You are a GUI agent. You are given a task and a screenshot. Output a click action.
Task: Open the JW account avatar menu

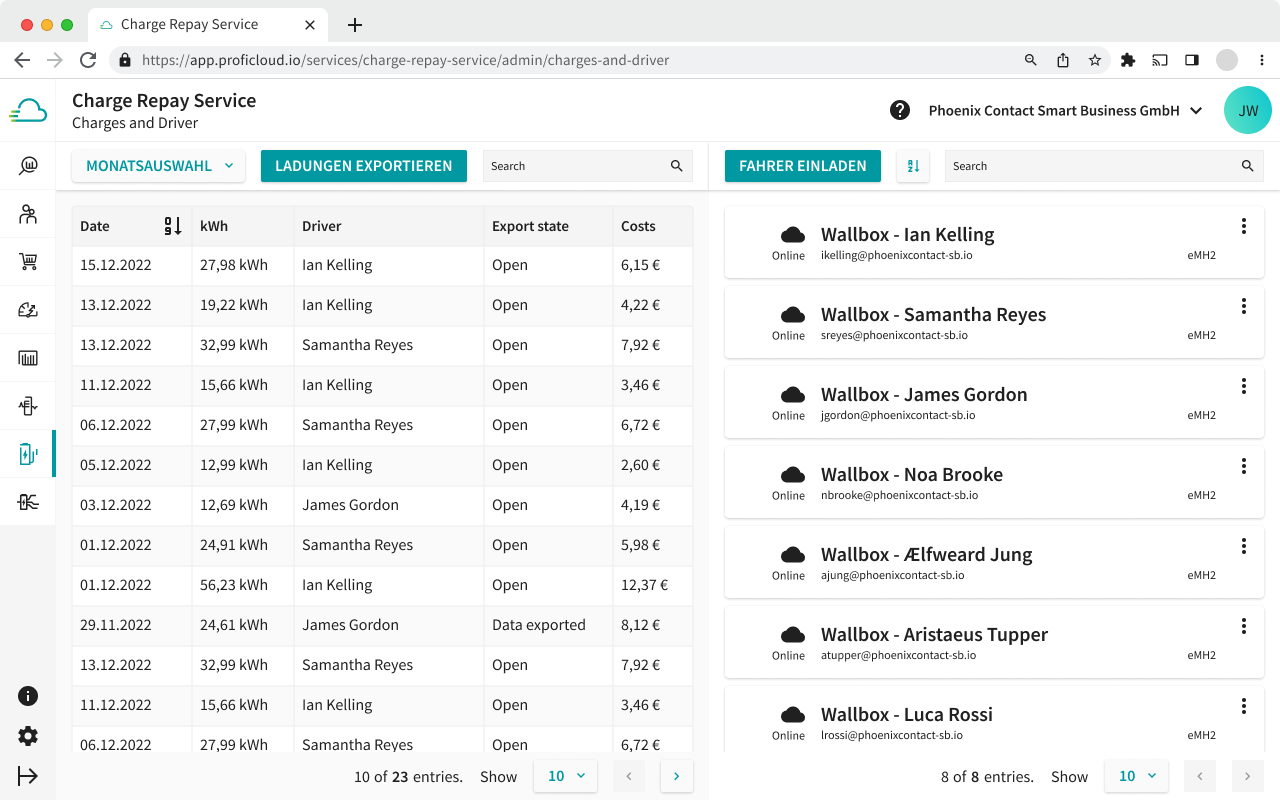point(1247,110)
